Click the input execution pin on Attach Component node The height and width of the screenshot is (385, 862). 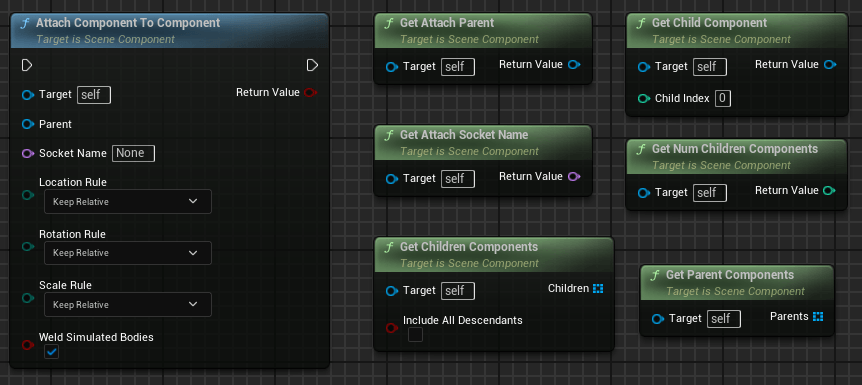click(x=27, y=65)
